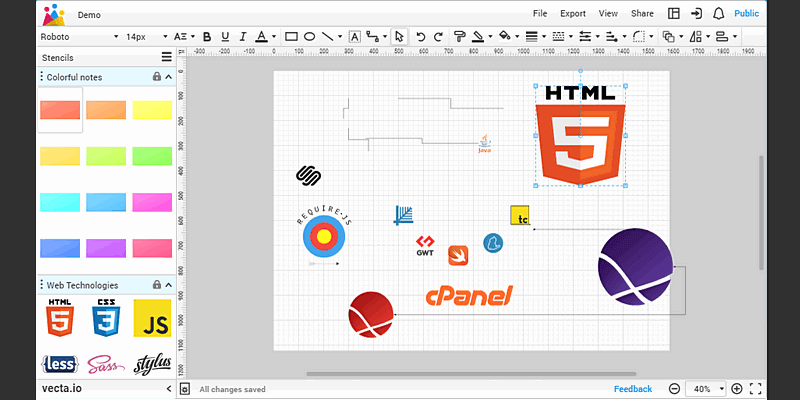
Task: Click the undo arrow icon
Action: (x=420, y=37)
